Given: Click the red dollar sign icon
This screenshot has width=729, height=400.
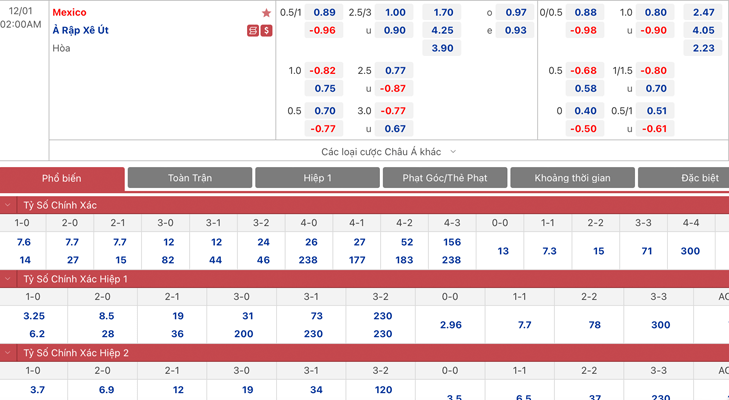Looking at the screenshot, I should (x=267, y=31).
